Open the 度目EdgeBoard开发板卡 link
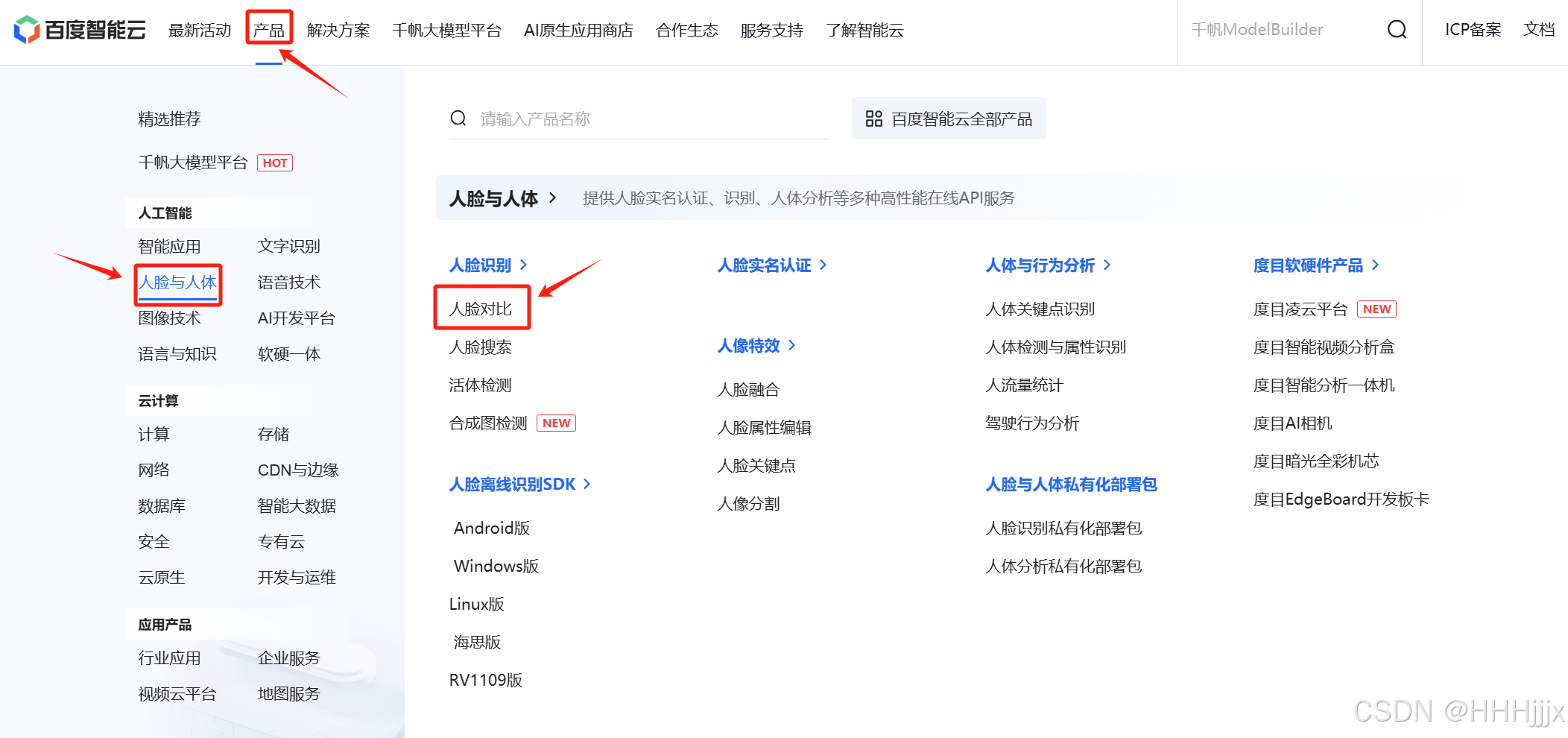Viewport: 1568px width, 738px height. point(1341,499)
